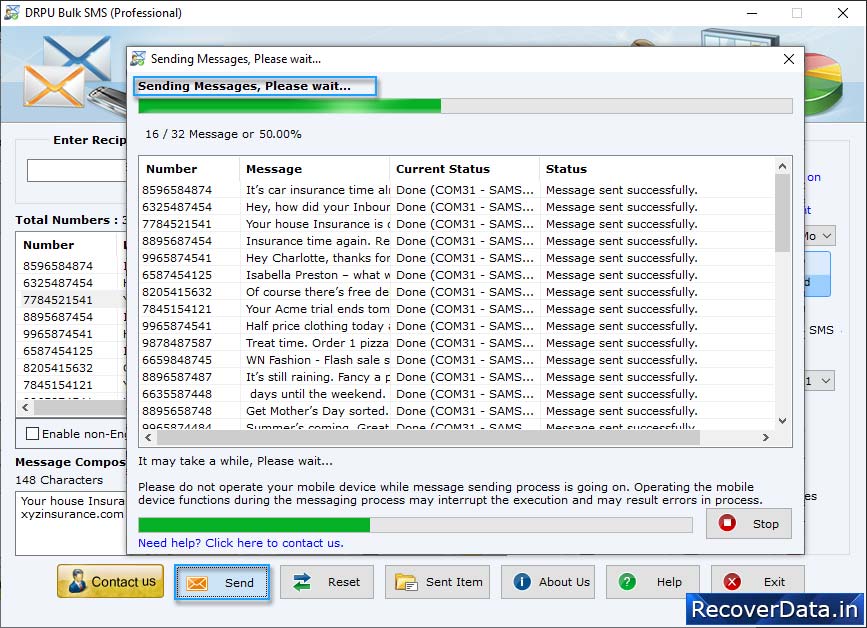Click message 'Insurance time again. Re'
867x628 pixels.
(318, 241)
